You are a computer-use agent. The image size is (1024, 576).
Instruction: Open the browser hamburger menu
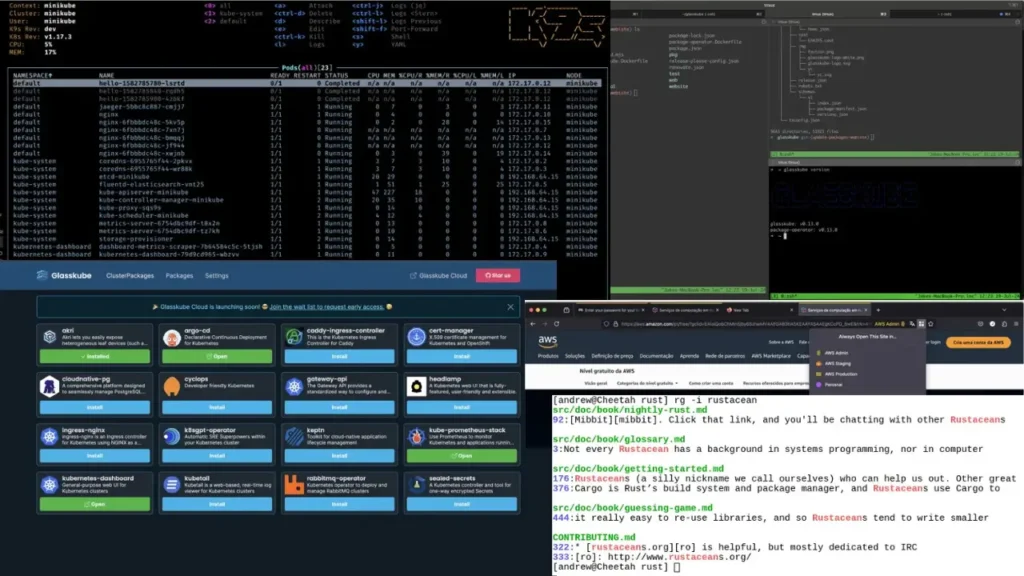(x=1016, y=324)
